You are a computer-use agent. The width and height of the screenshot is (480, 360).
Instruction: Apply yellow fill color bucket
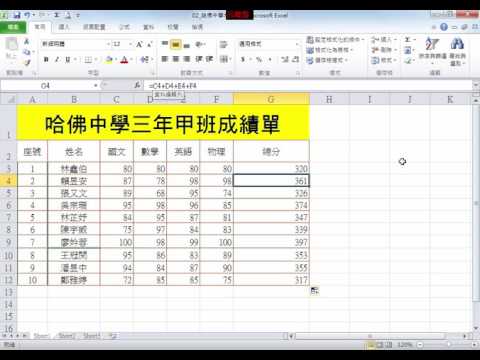tap(108, 60)
